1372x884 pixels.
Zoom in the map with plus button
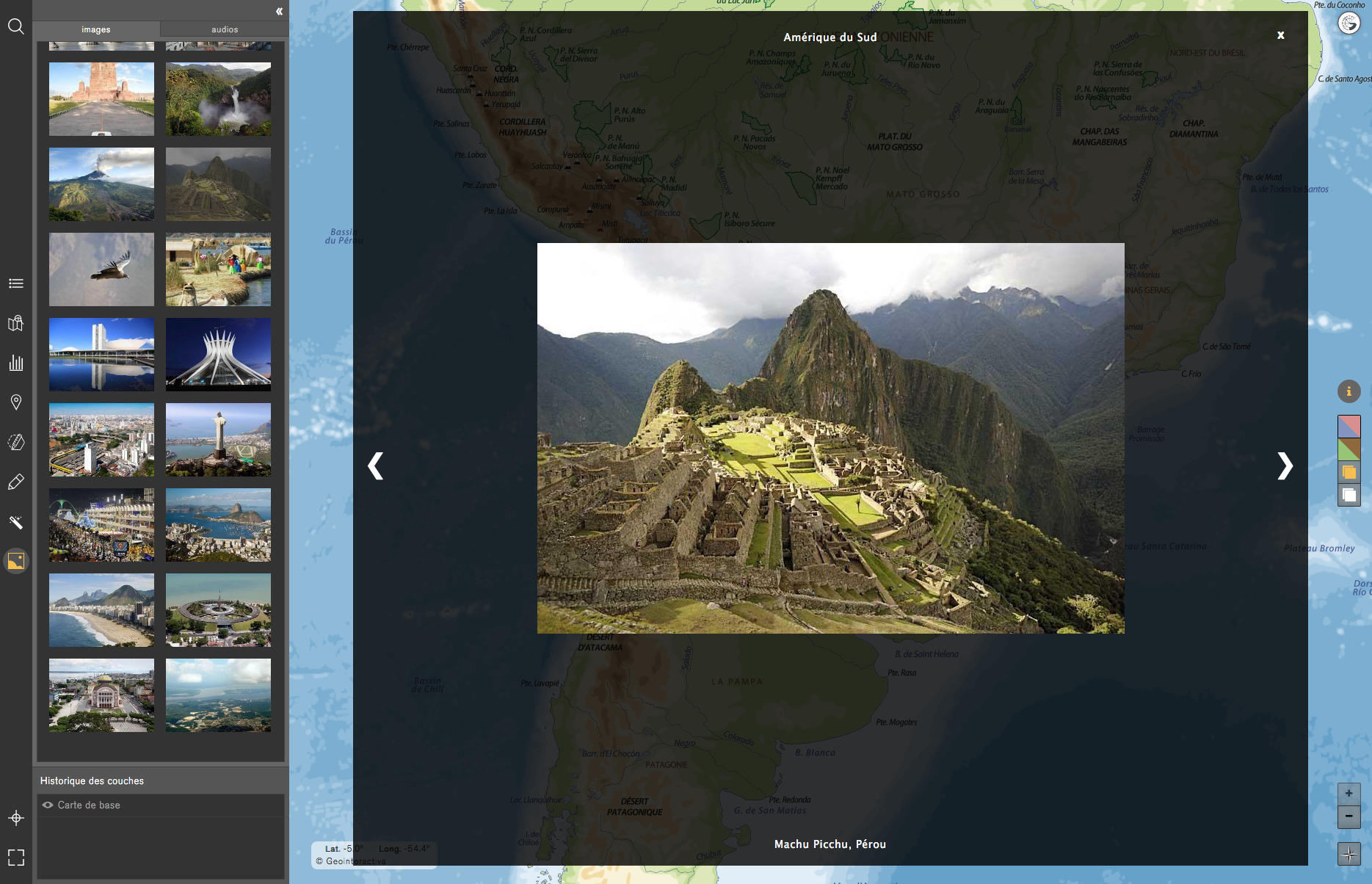click(1349, 793)
